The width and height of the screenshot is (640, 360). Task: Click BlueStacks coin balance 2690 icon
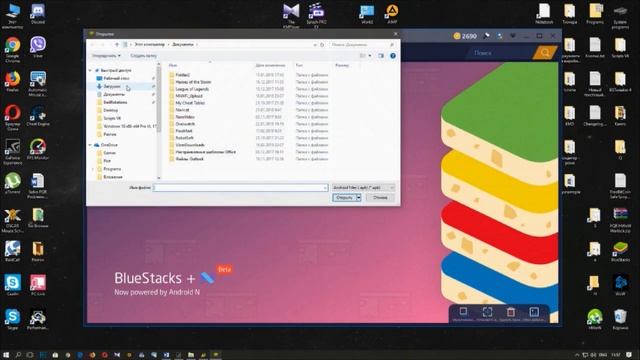click(x=457, y=36)
